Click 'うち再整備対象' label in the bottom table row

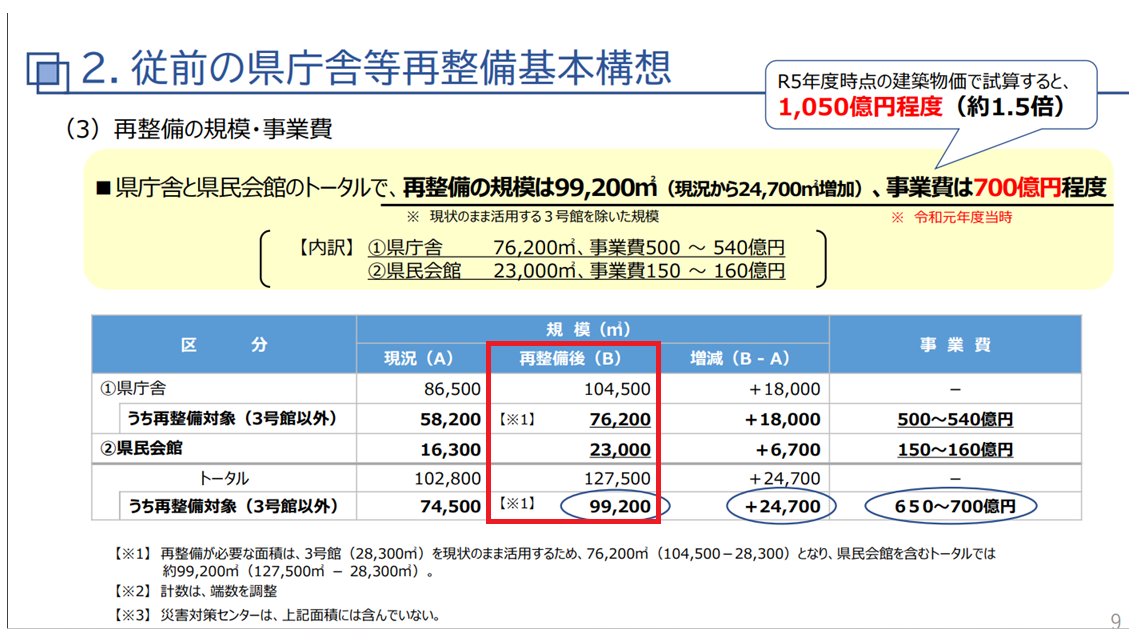233,506
